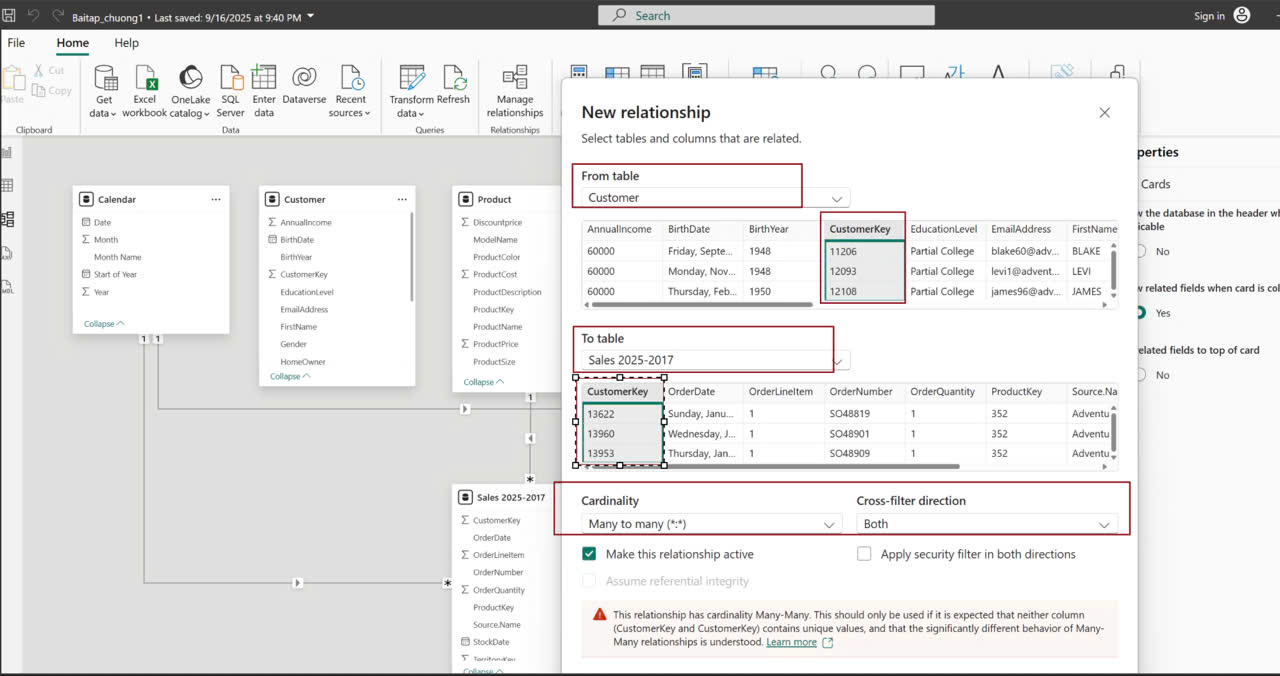The height and width of the screenshot is (676, 1280).
Task: Open Manage relationships
Action: [515, 79]
